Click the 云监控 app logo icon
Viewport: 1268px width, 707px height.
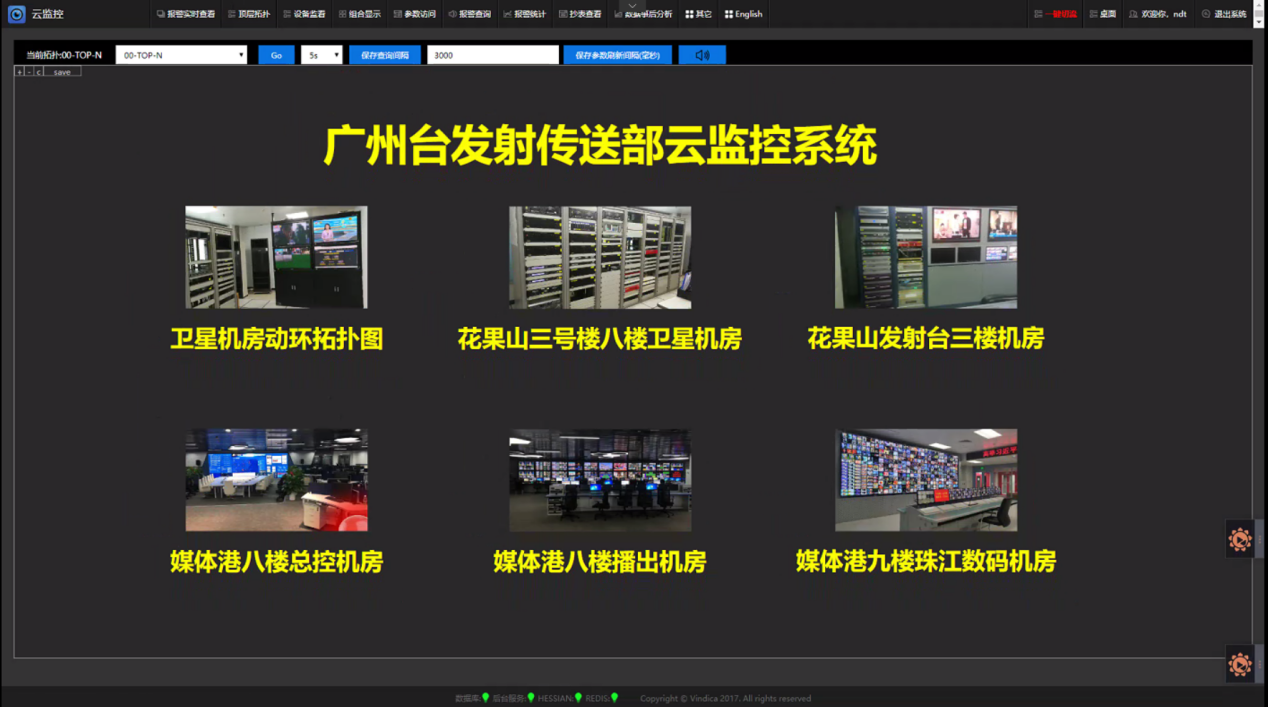tap(16, 14)
